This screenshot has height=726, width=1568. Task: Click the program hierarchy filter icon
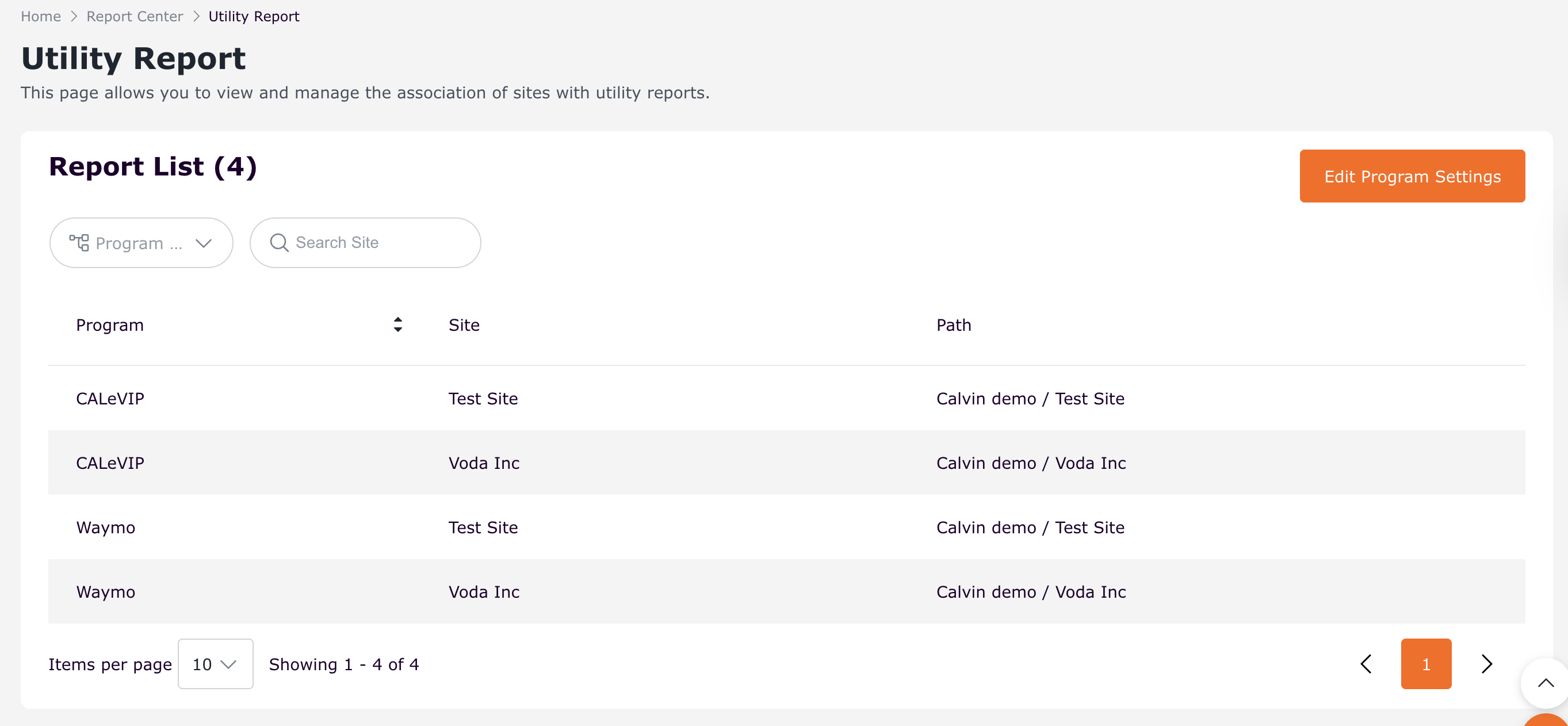(x=79, y=243)
